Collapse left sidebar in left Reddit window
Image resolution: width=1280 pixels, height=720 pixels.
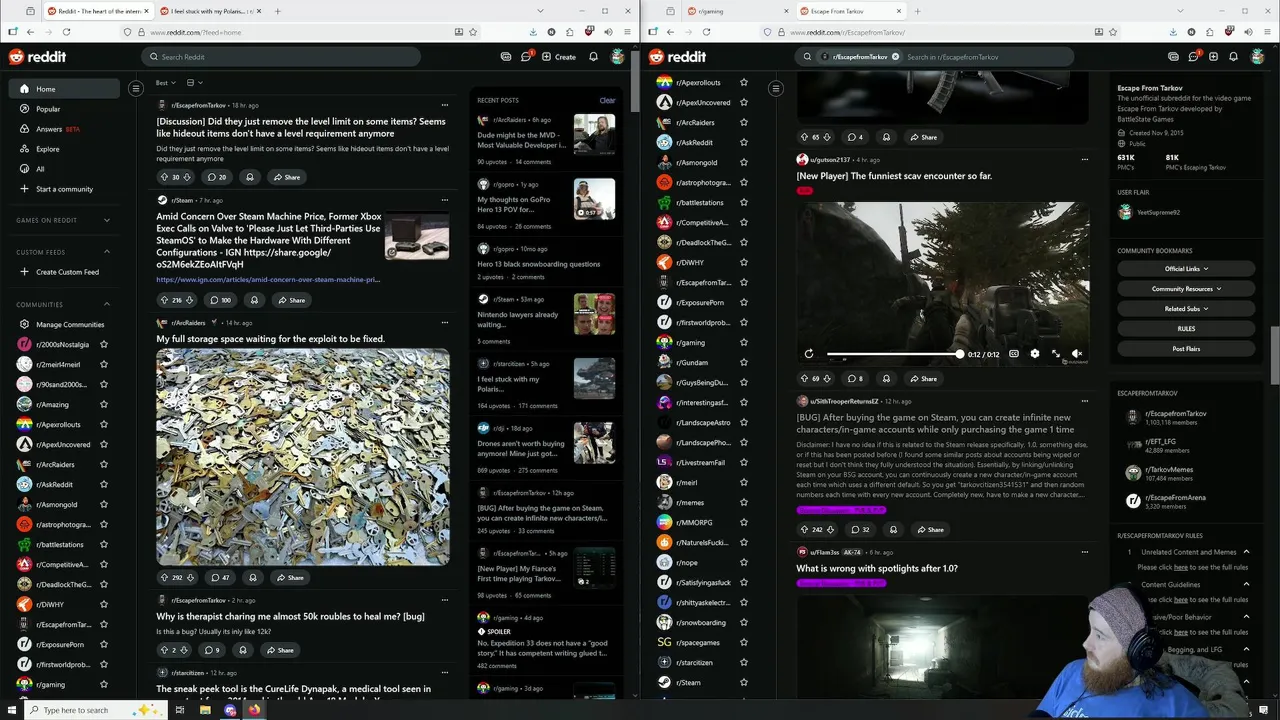click(136, 89)
